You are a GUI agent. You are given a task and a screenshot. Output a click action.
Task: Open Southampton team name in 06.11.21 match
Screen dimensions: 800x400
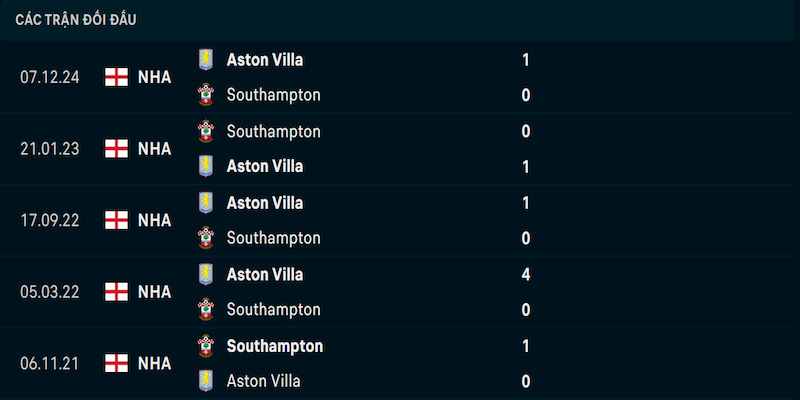click(x=274, y=346)
